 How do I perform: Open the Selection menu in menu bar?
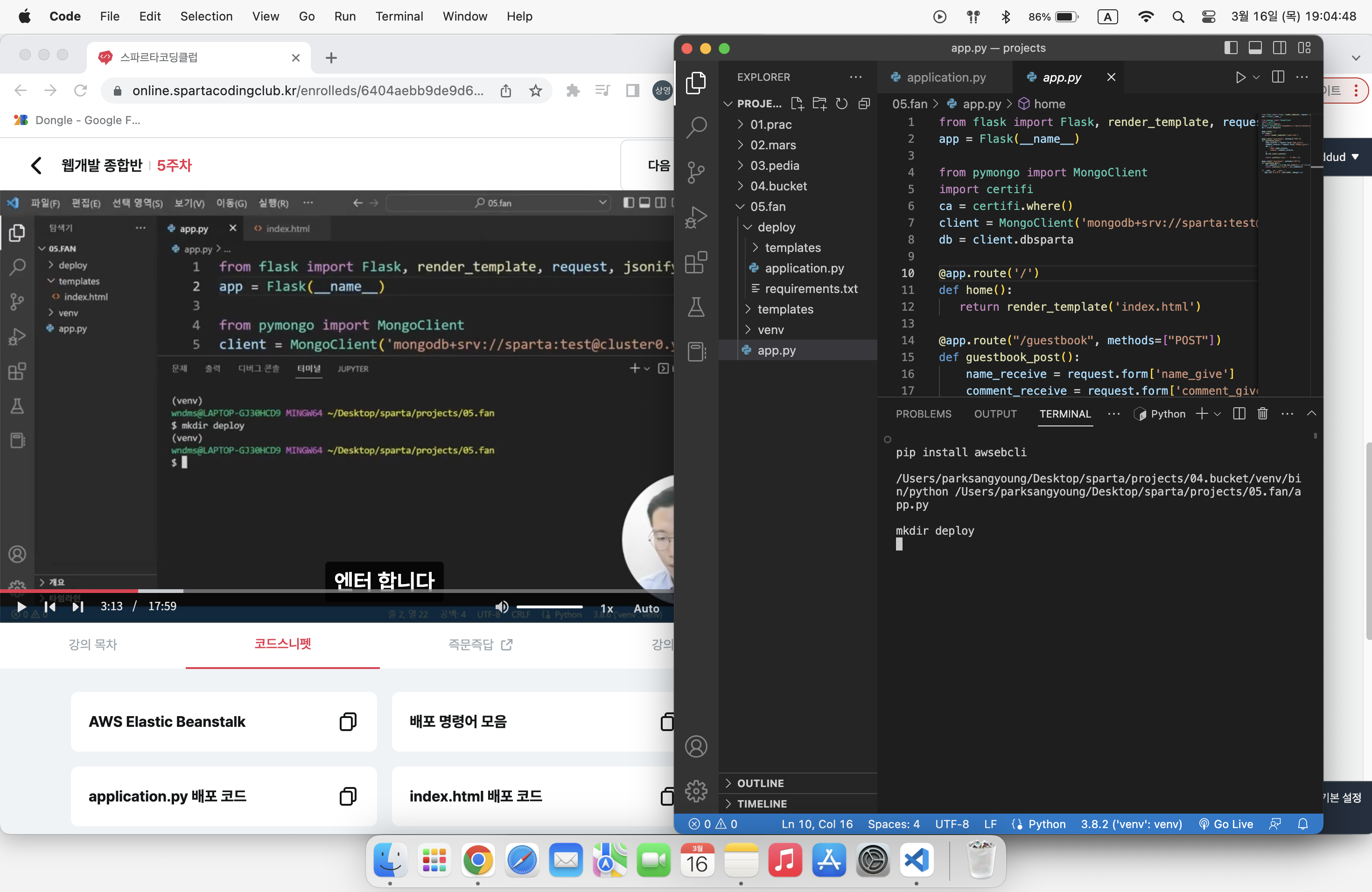(206, 17)
